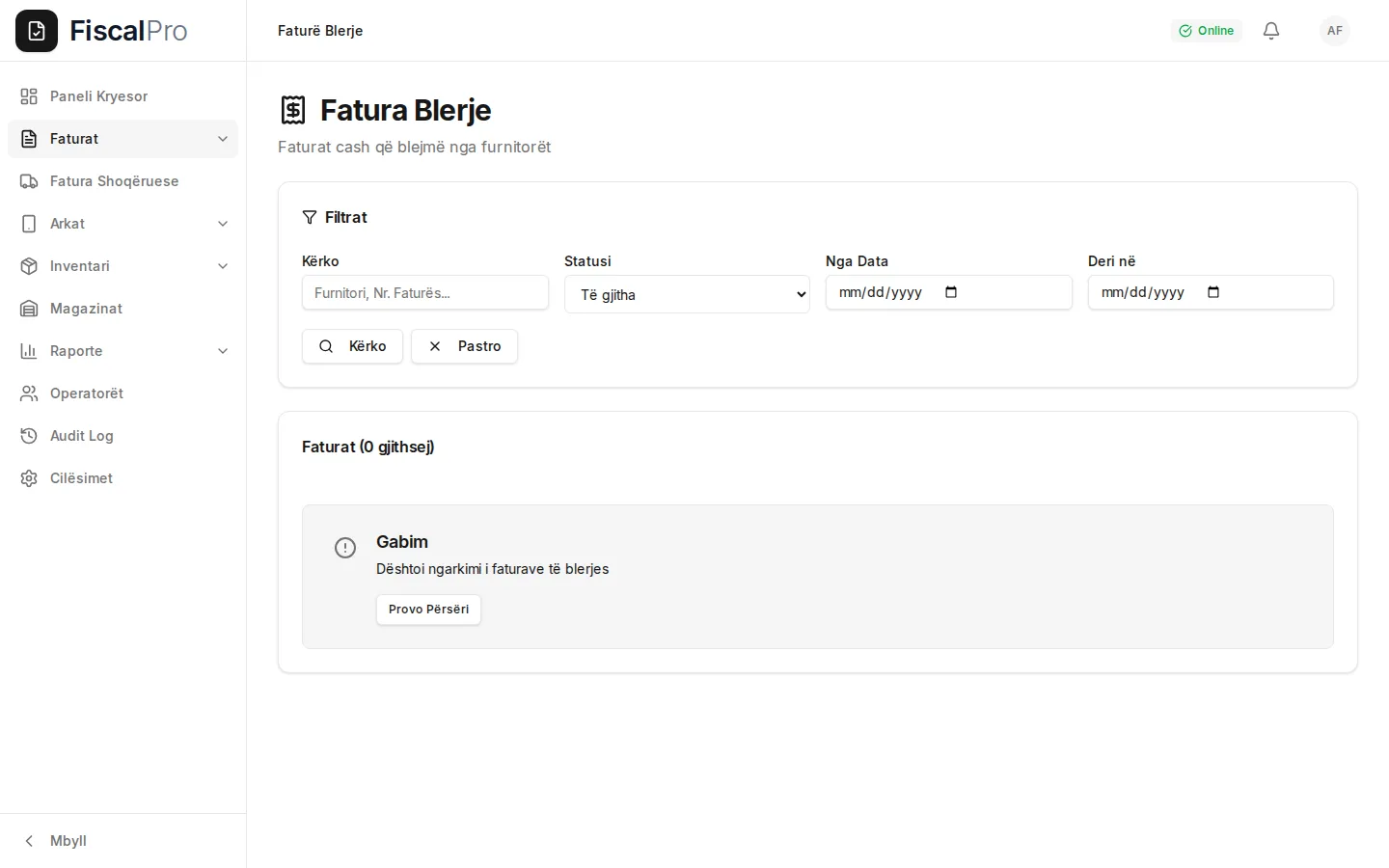Click the Deri në field label
Image resolution: width=1389 pixels, height=868 pixels.
[x=1111, y=261]
